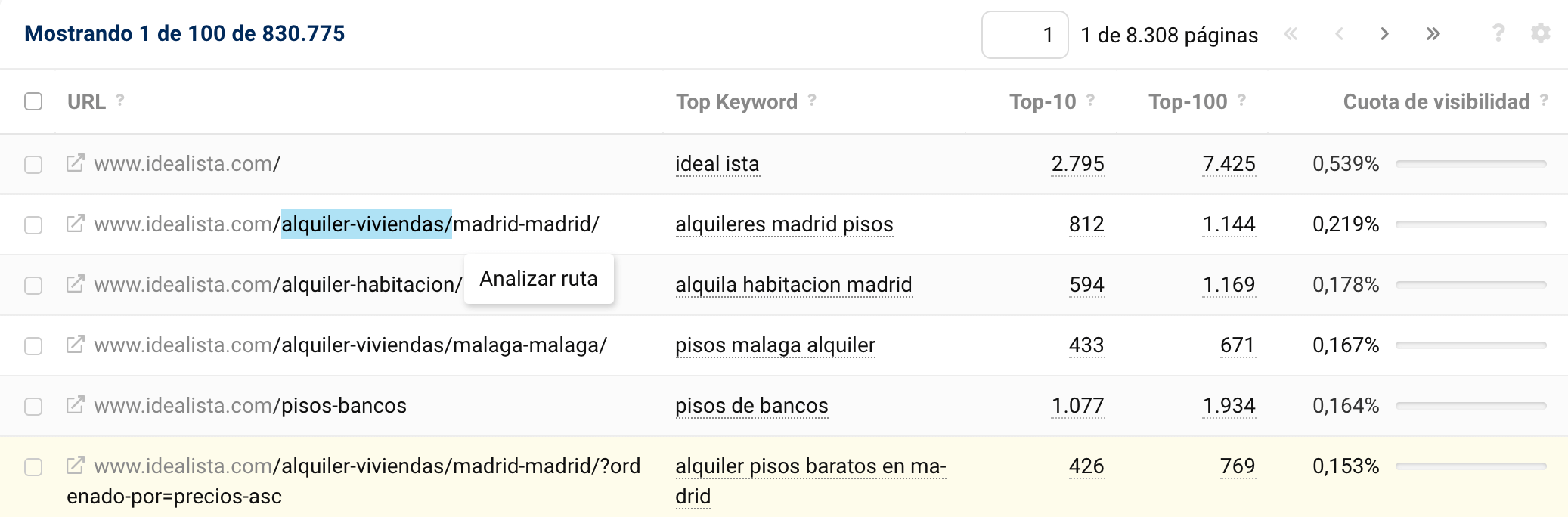This screenshot has height=517, width=1568.
Task: Click the page number input field
Action: (x=1024, y=35)
